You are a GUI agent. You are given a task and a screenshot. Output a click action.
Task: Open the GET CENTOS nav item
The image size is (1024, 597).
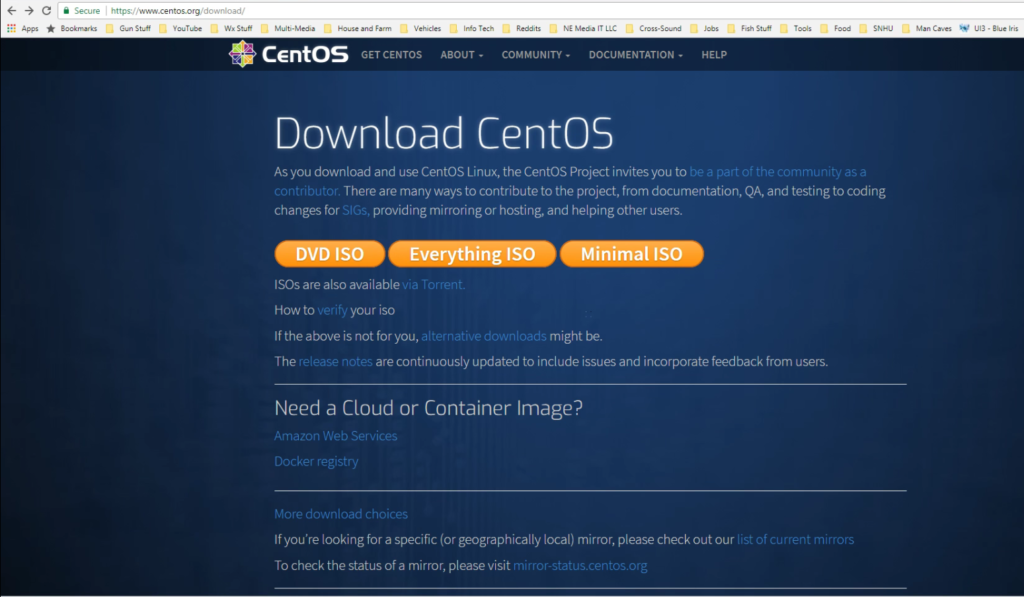[x=391, y=55]
